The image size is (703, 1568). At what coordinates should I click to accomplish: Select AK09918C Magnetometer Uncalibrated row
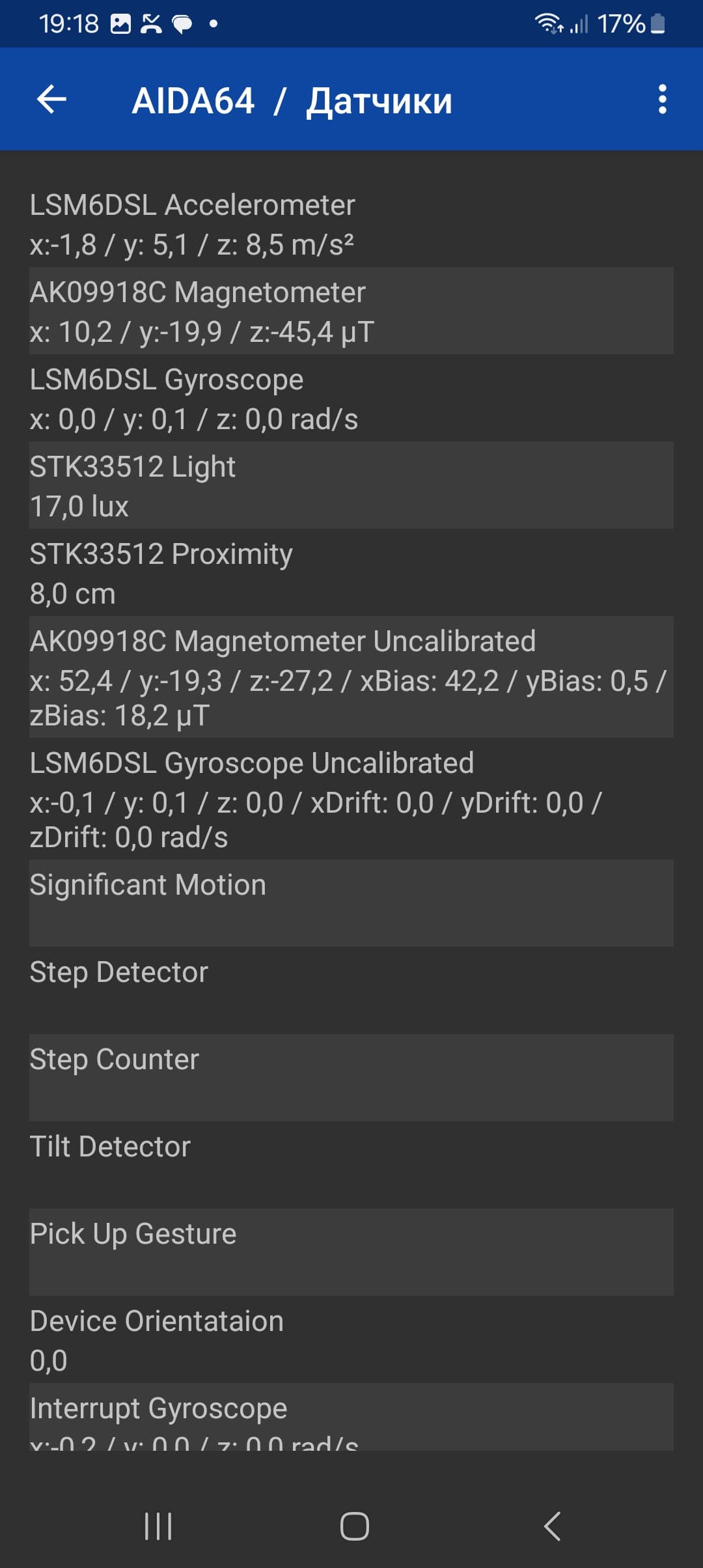351,677
